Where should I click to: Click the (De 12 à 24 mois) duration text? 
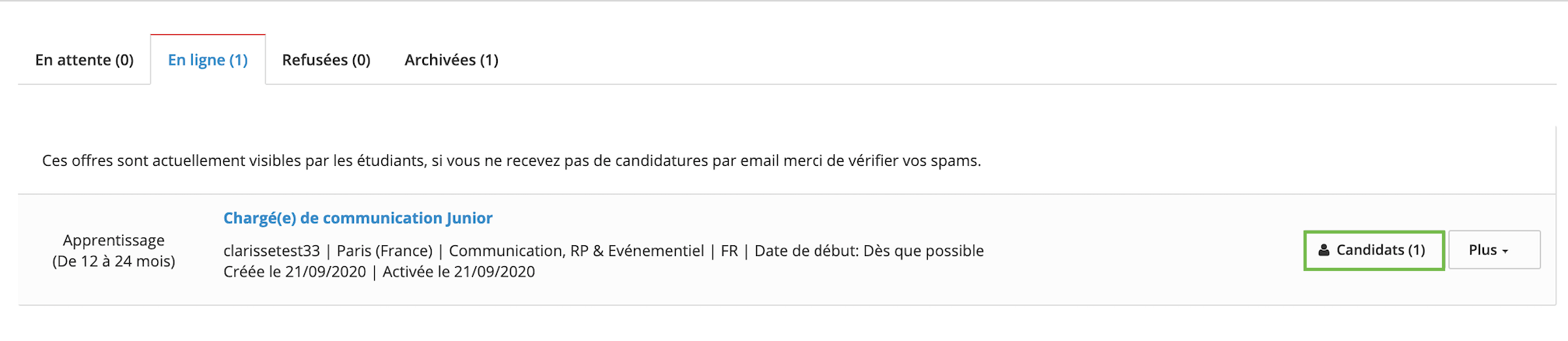tap(114, 262)
